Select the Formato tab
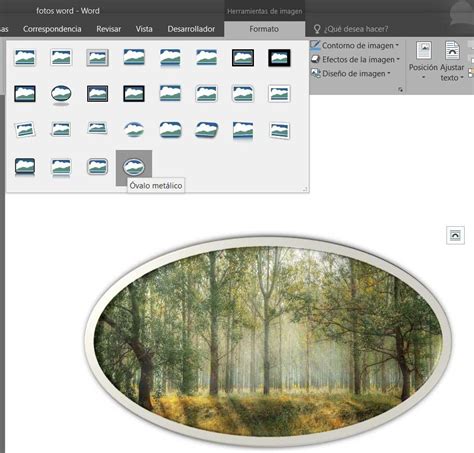 [264, 29]
